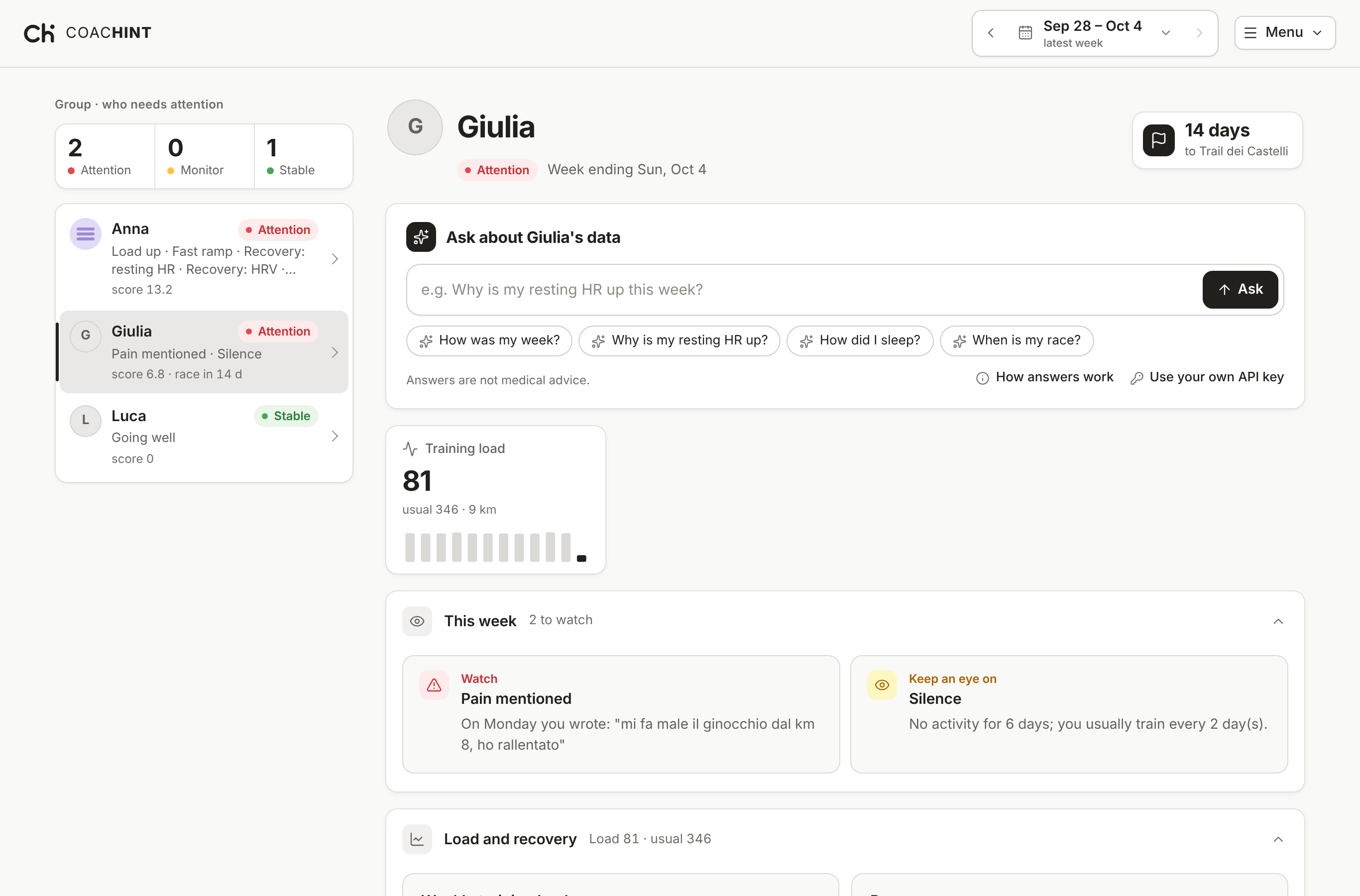
Task: Filter by 2 Attention athletes
Action: point(105,156)
